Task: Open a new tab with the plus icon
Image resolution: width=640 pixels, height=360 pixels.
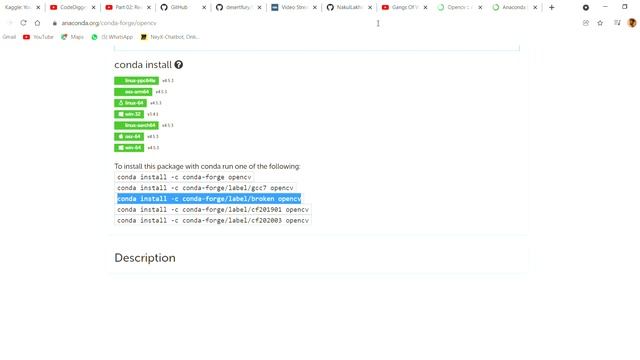Action: coord(551,7)
